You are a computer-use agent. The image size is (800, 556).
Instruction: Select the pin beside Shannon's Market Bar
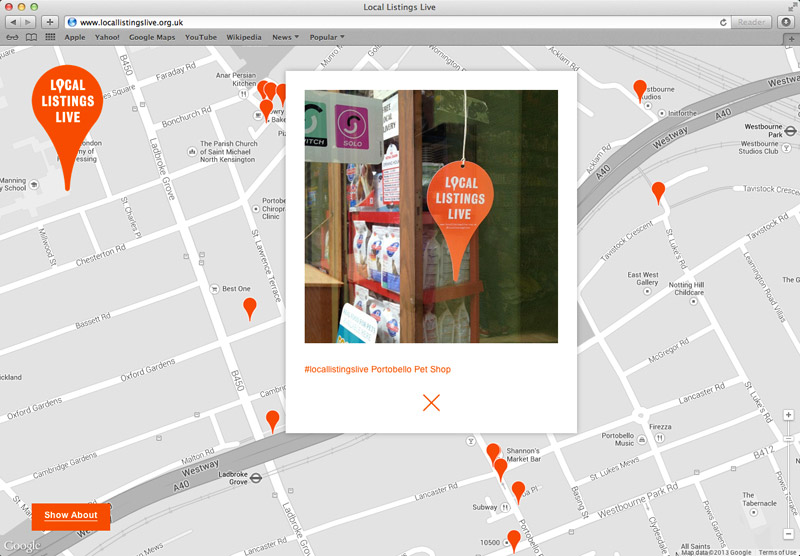tap(493, 453)
